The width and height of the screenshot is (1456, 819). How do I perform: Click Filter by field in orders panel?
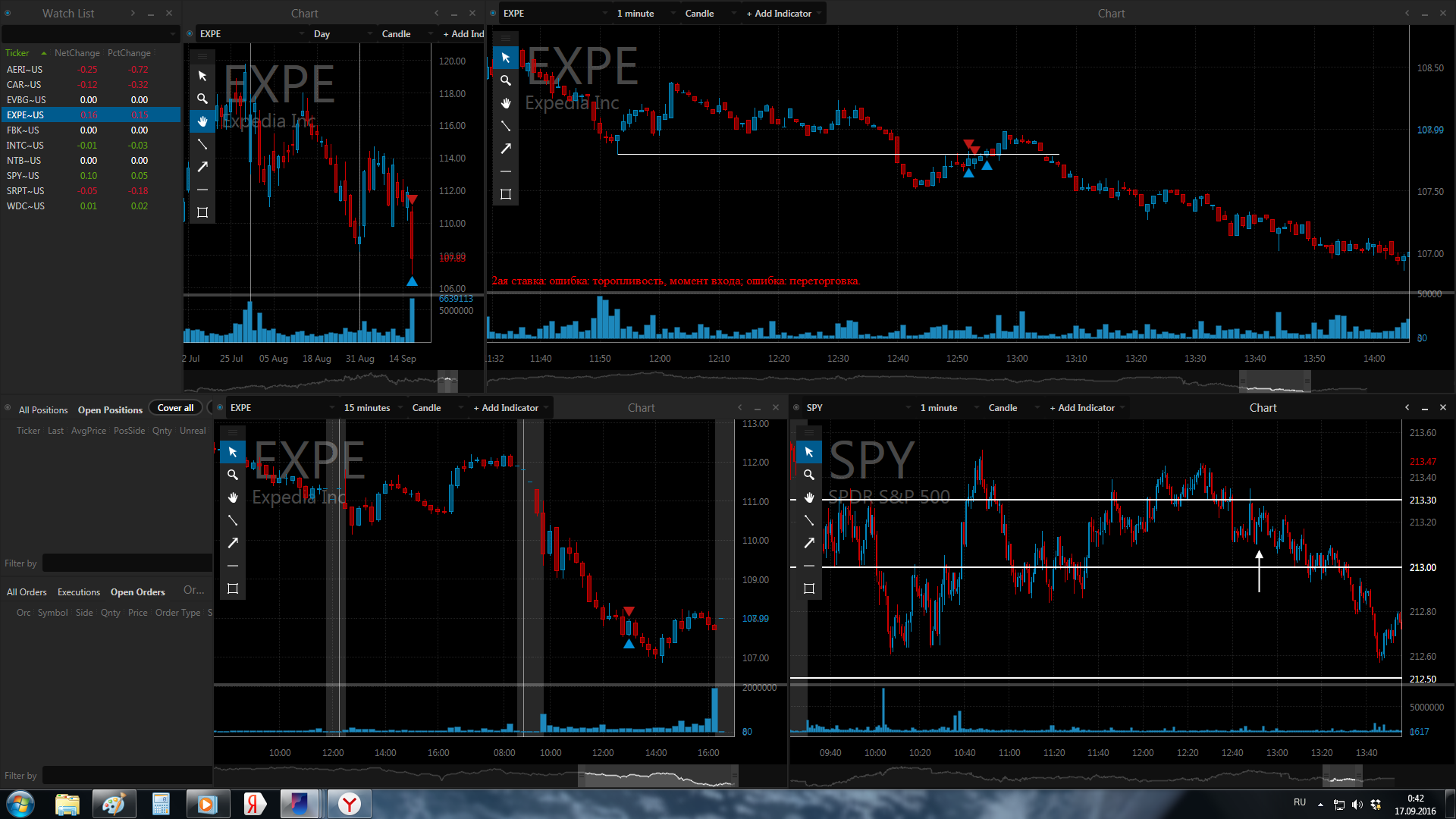click(x=127, y=775)
